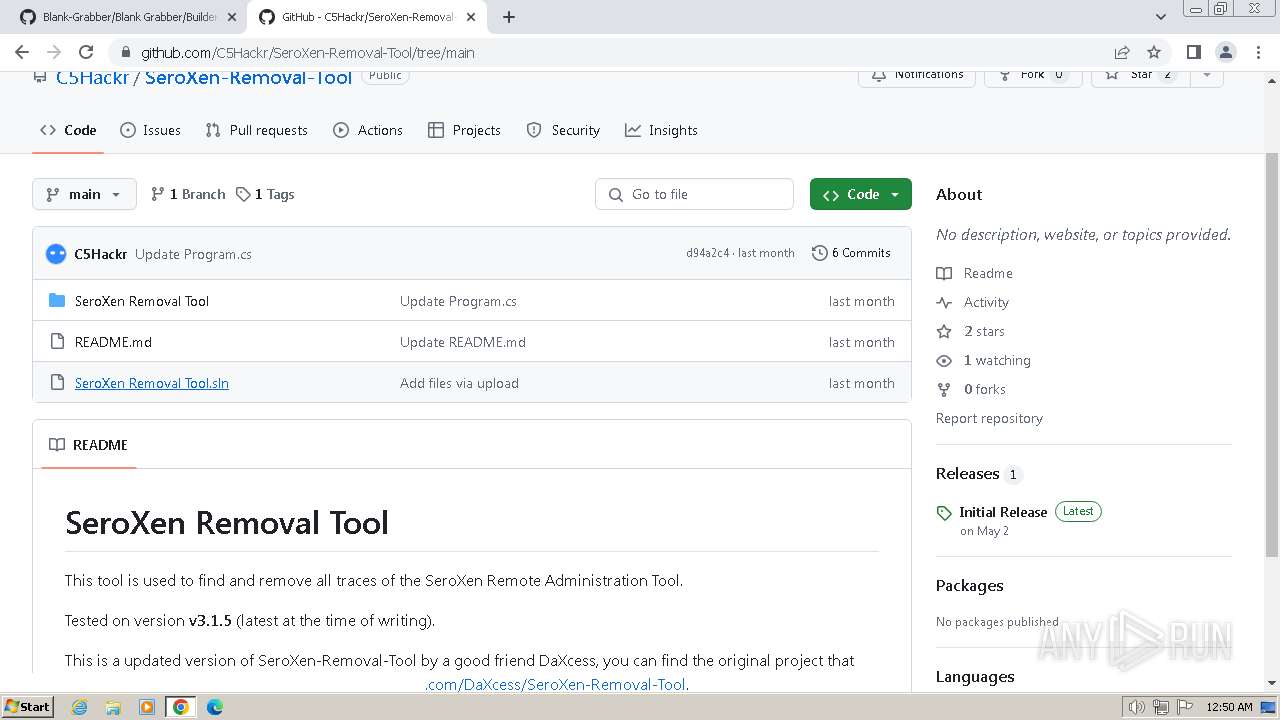This screenshot has height=720, width=1280.
Task: Select the README tab in file viewer
Action: (89, 445)
